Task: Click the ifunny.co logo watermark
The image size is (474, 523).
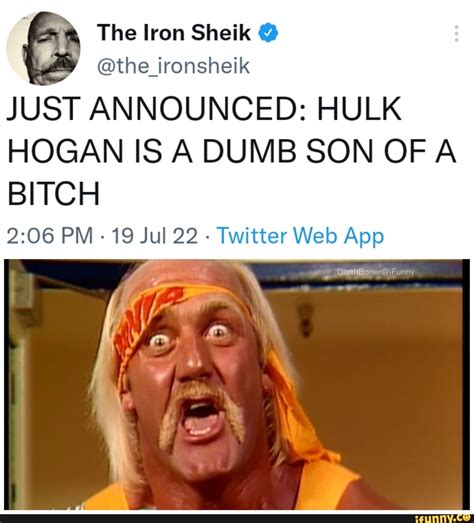Action: point(443,519)
